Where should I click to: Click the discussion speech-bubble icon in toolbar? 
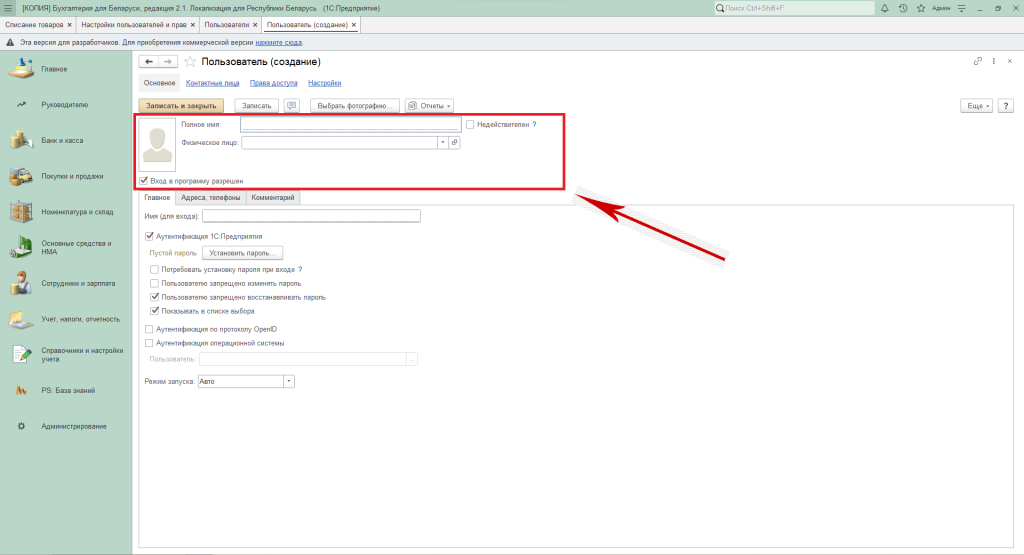click(292, 105)
